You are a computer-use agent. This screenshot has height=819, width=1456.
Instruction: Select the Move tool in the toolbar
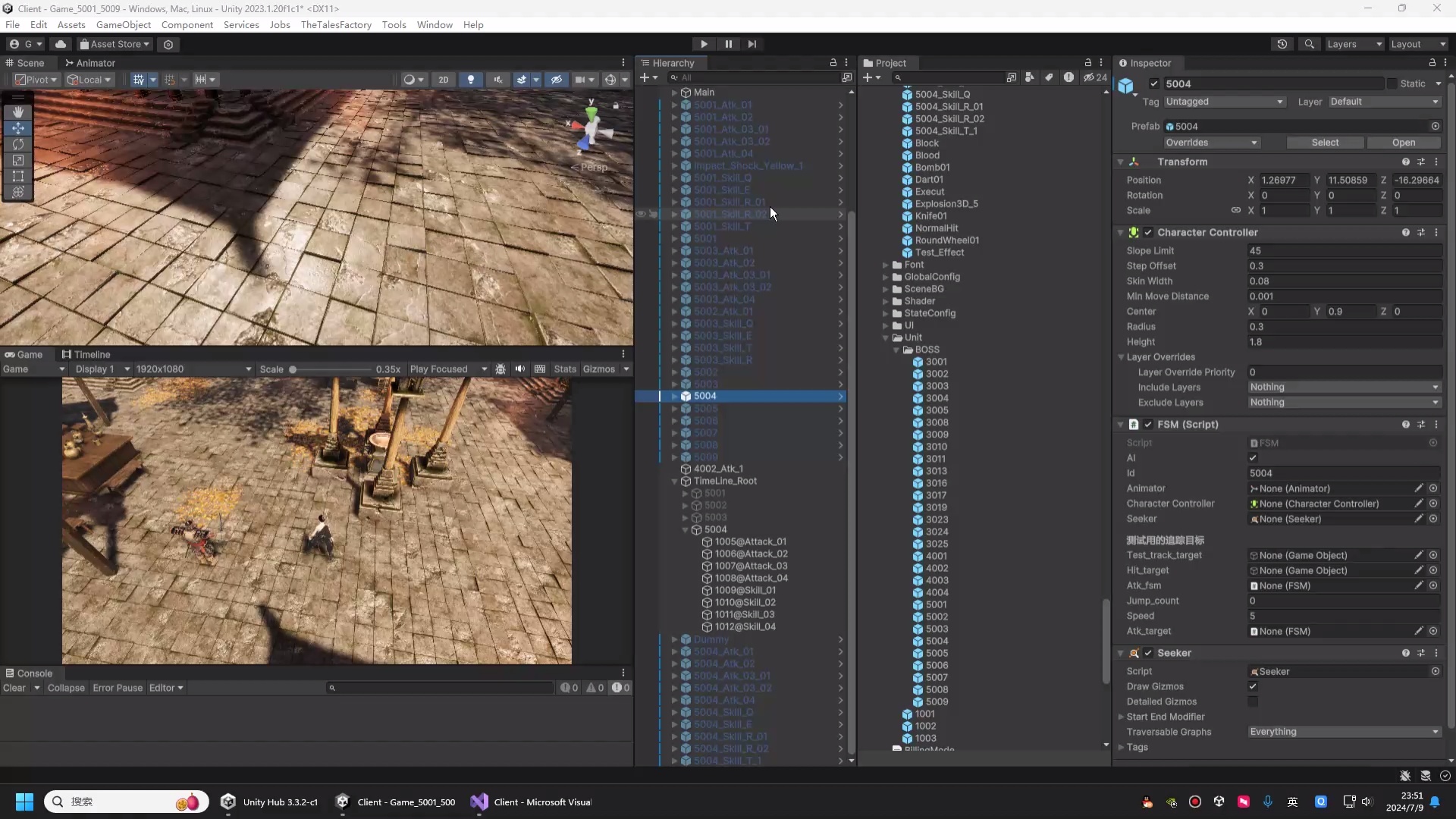pos(18,128)
